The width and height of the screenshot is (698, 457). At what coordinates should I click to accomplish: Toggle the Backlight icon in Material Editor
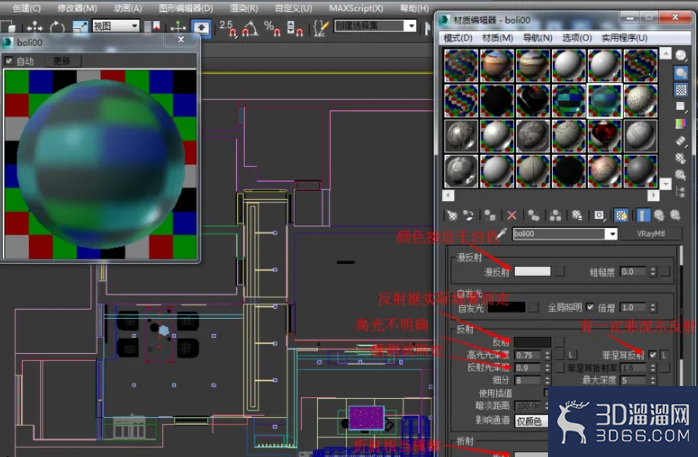click(x=681, y=73)
